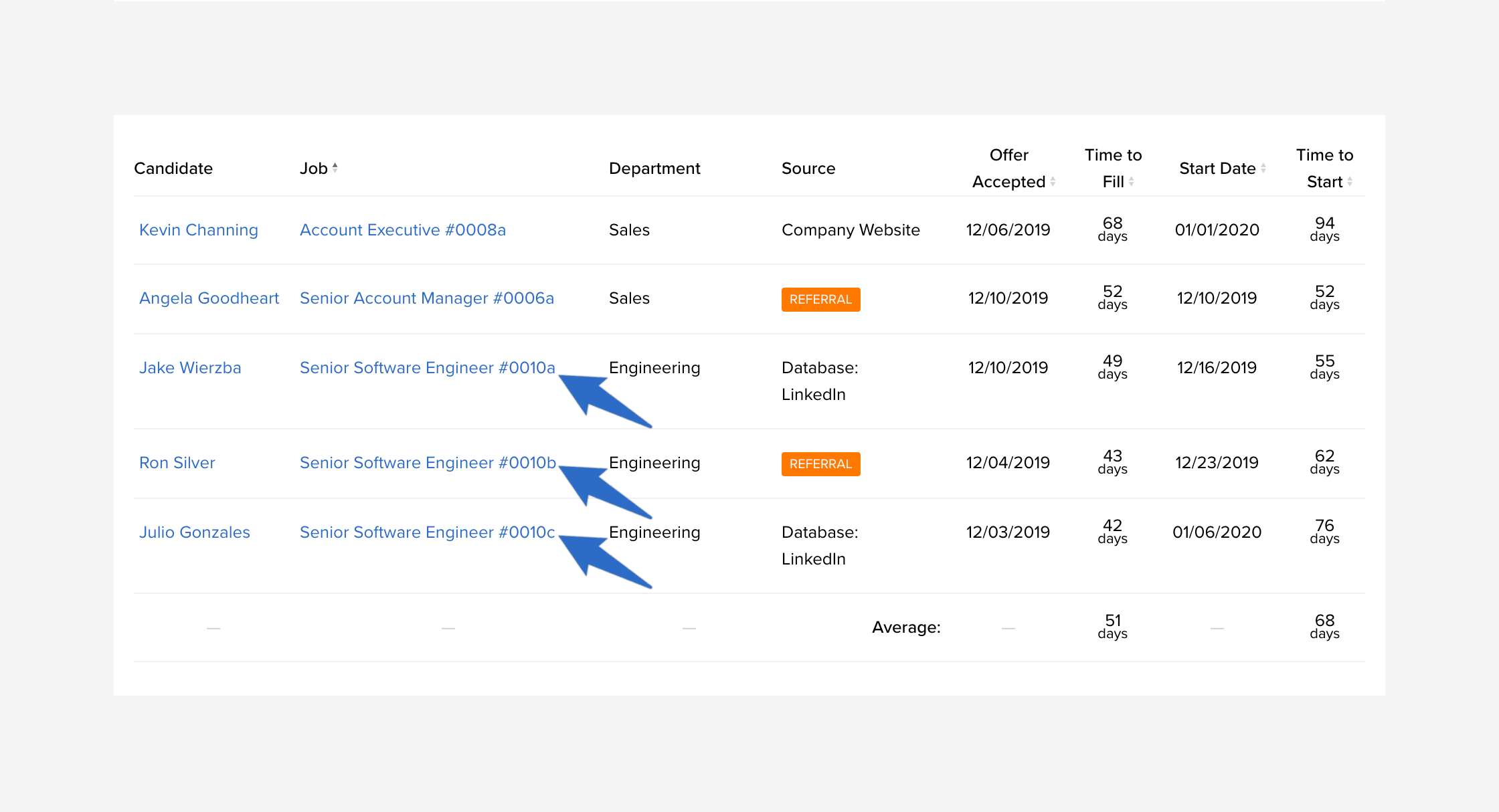Open Senior Software Engineer #0010c job
This screenshot has width=1499, height=812.
point(428,532)
